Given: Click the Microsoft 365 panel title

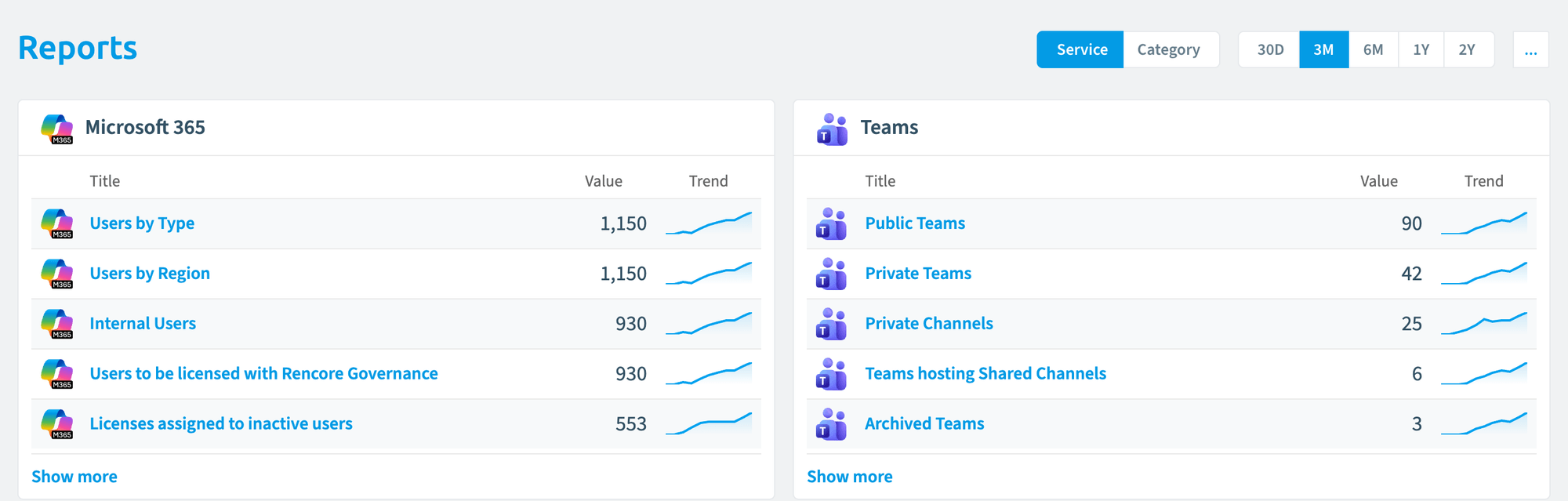Looking at the screenshot, I should click(145, 128).
